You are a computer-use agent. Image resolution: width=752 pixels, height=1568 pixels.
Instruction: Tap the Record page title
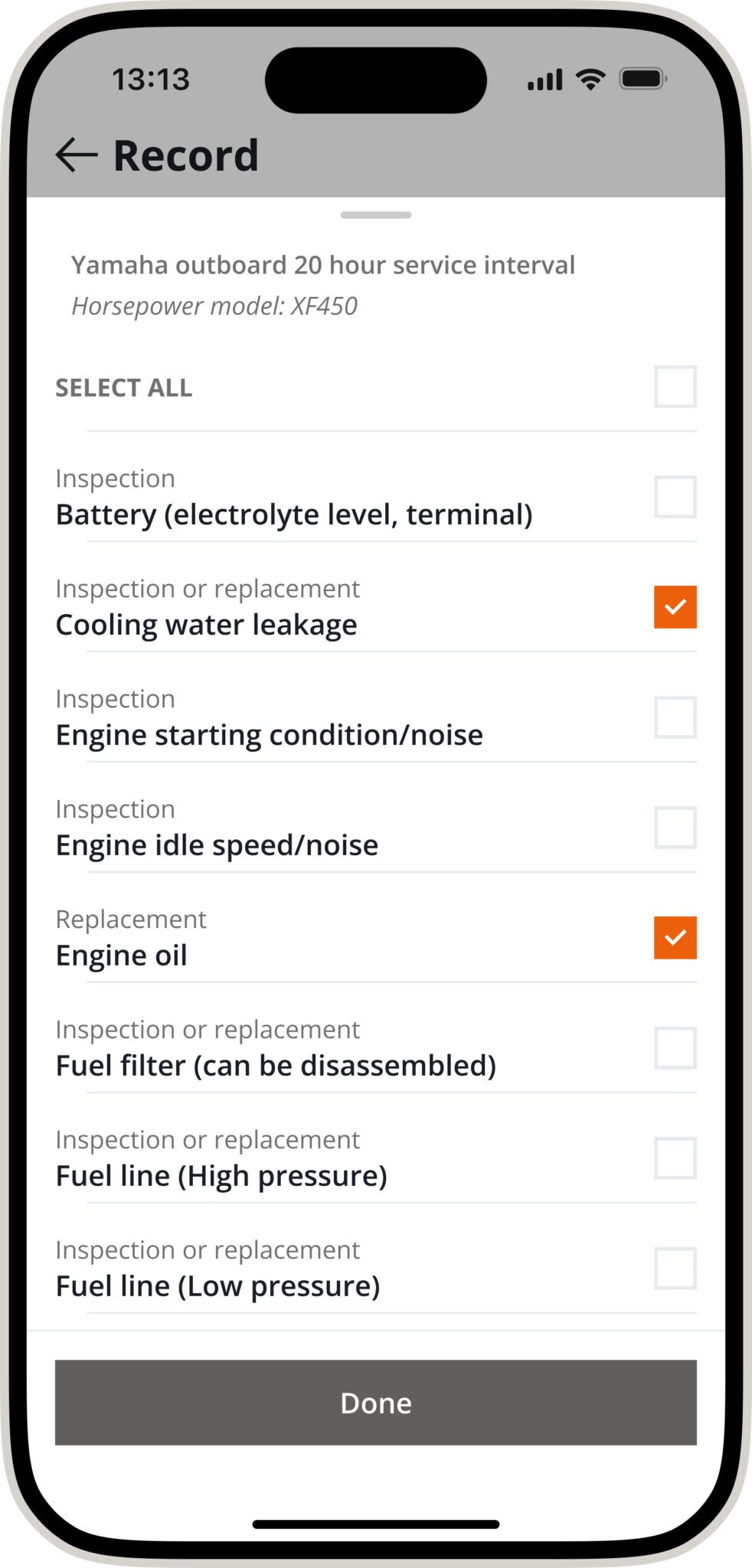[185, 155]
